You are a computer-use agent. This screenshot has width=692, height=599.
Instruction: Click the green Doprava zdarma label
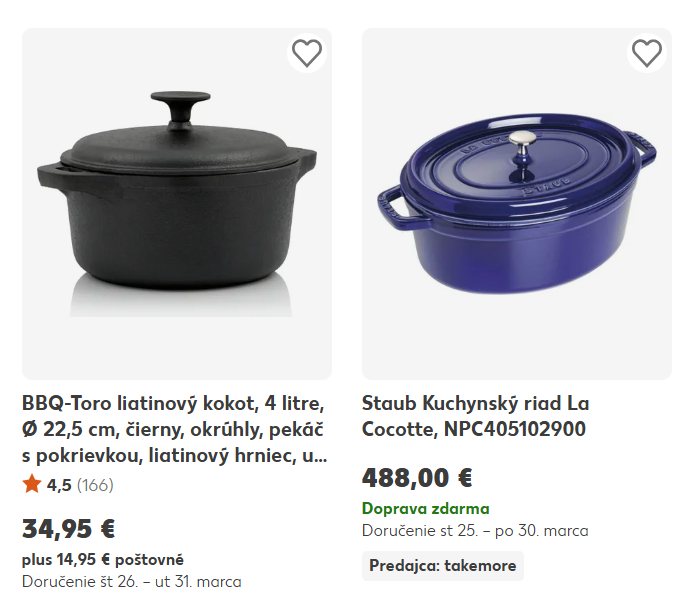pos(425,508)
